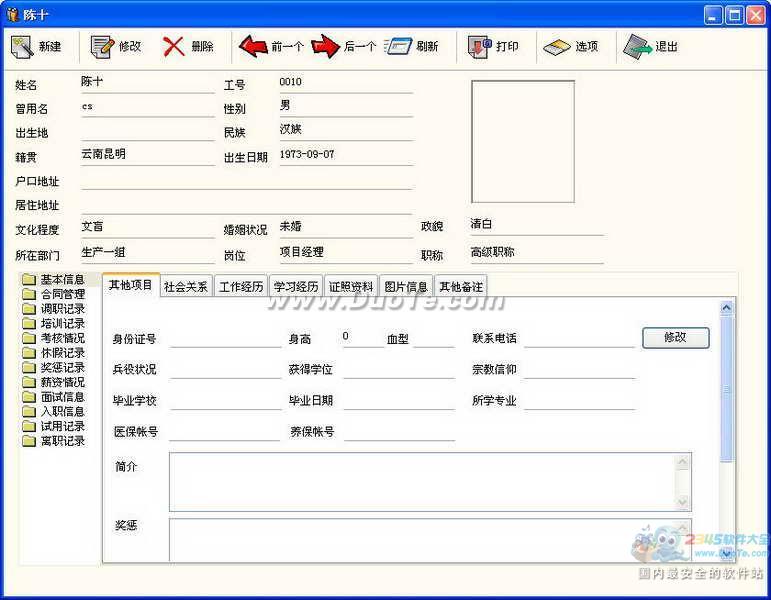Open 离职记录 folder in the sidebar
Viewport: 771px width, 600px height.
pos(62,441)
